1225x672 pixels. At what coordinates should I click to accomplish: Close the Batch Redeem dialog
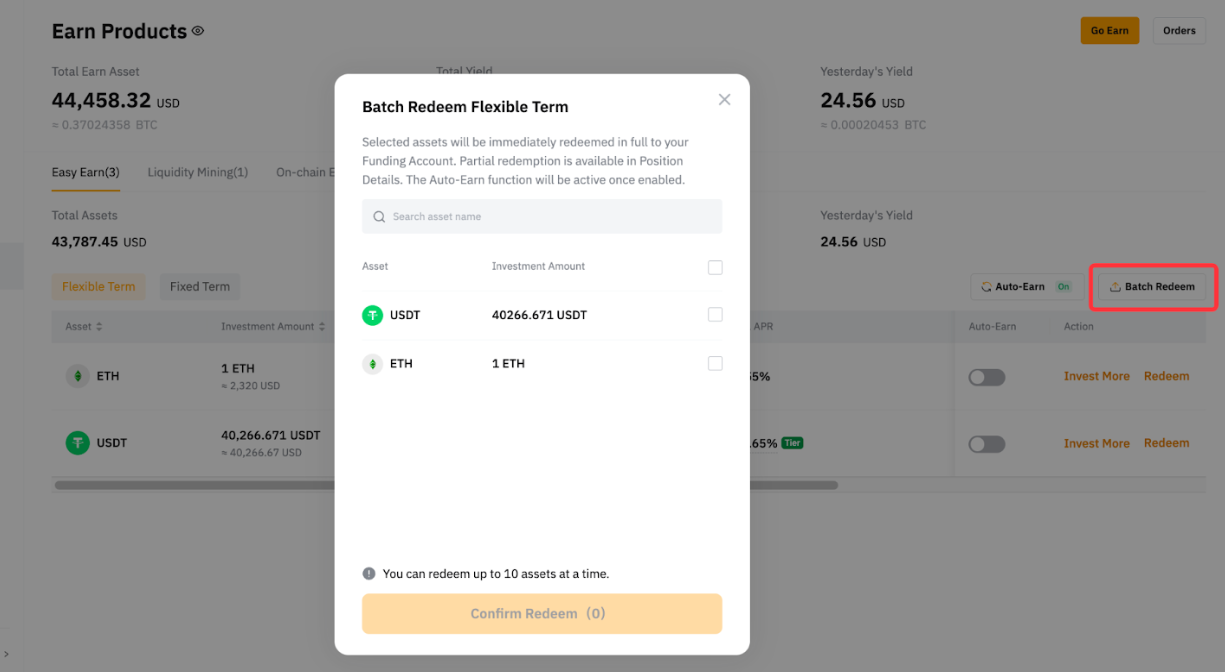[724, 100]
